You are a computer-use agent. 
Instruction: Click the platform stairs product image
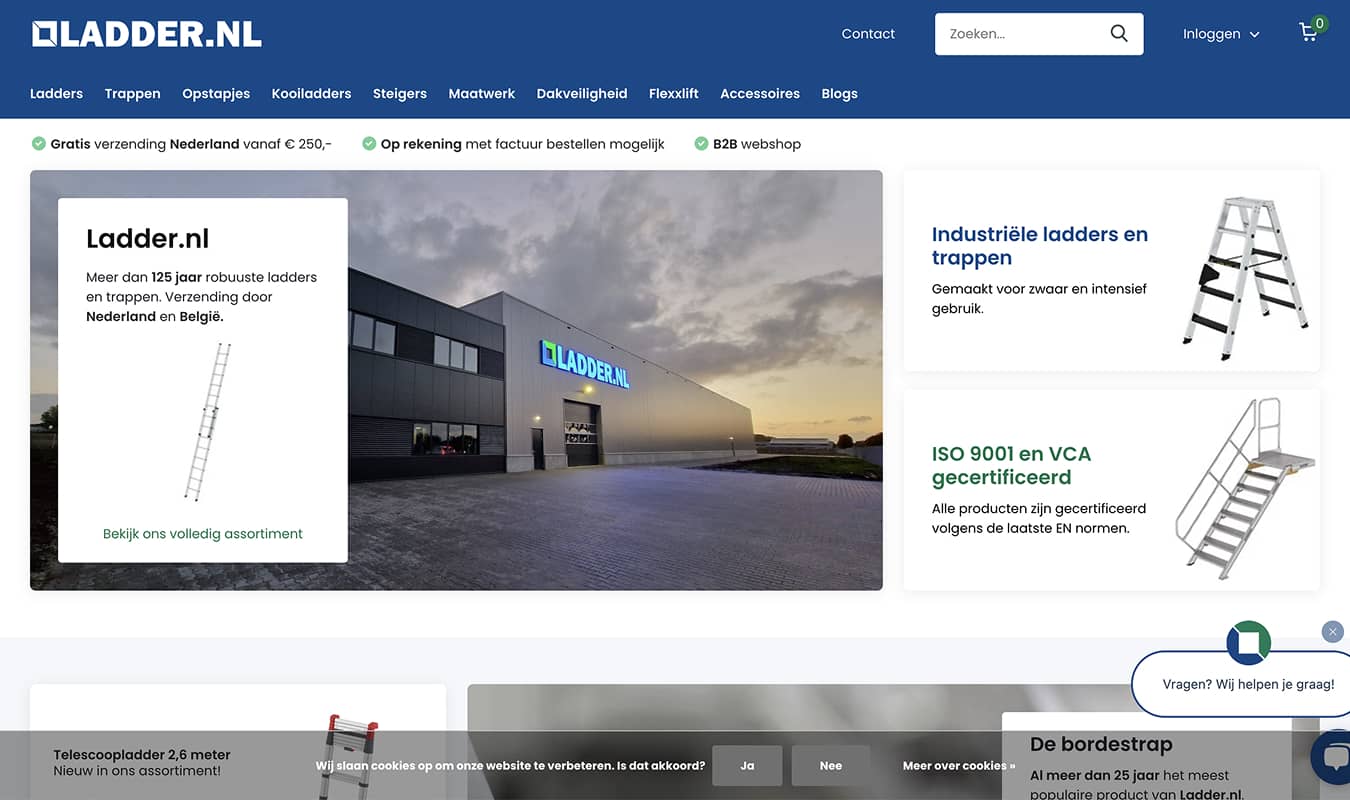1245,488
